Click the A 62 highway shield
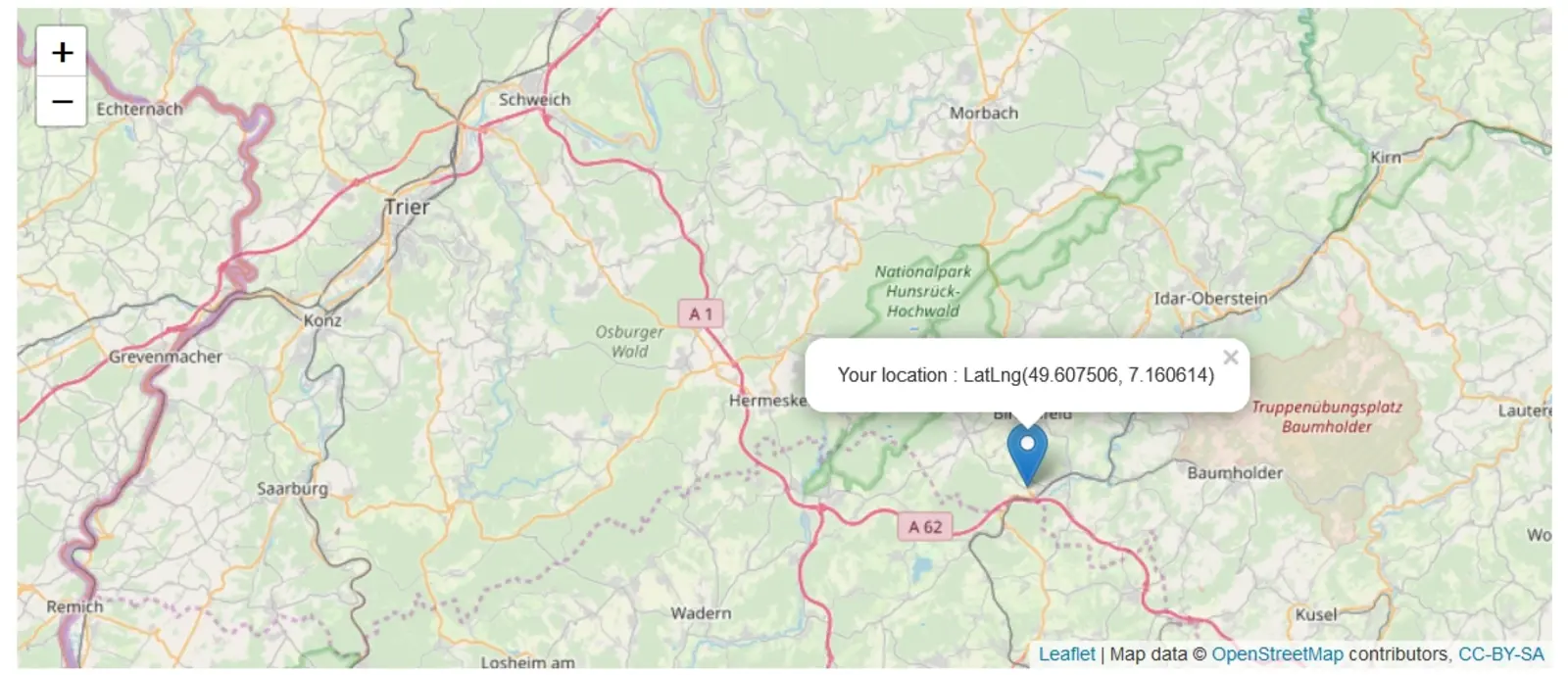Screen dimensions: 1568x675 [924, 527]
